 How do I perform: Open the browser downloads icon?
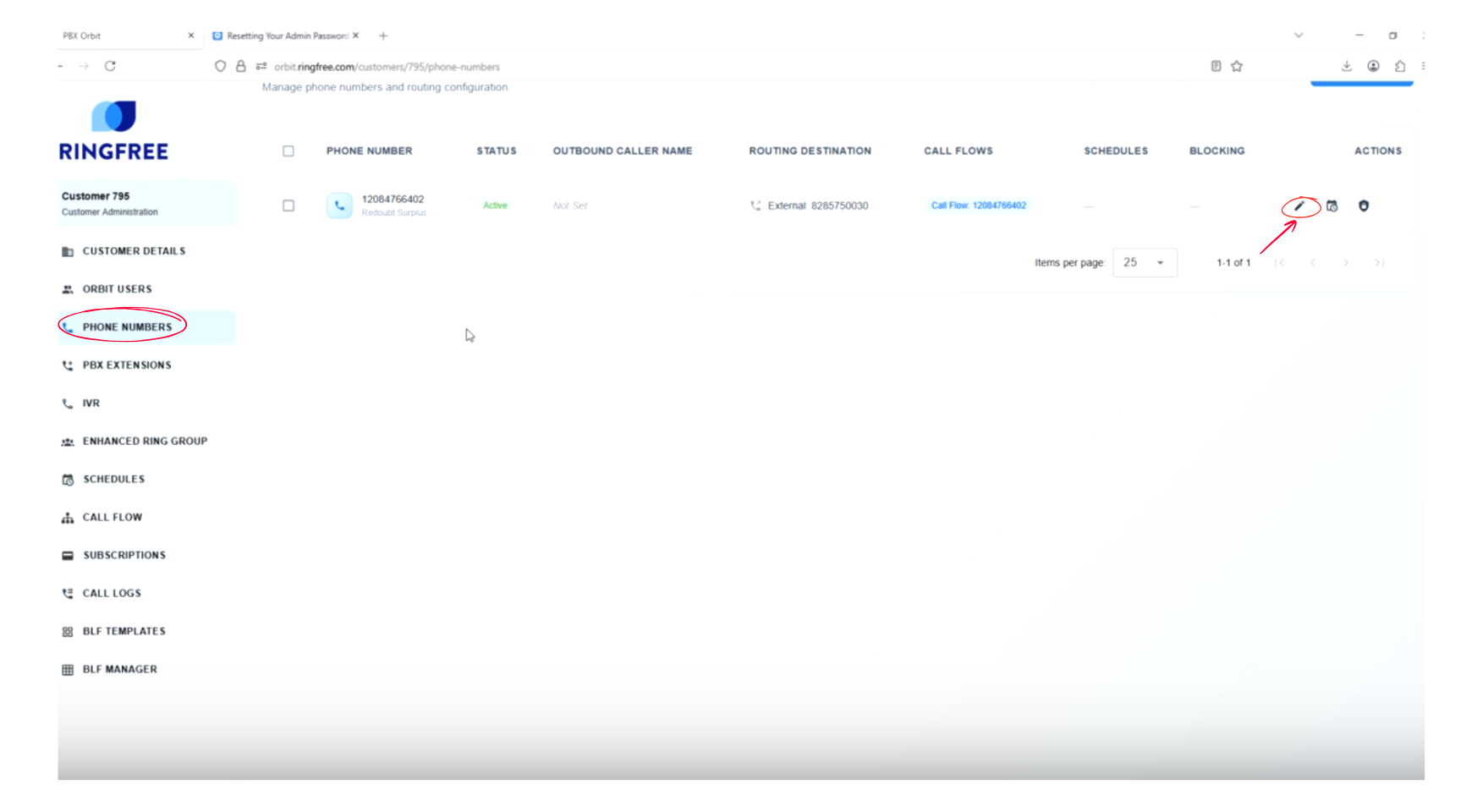1346,66
